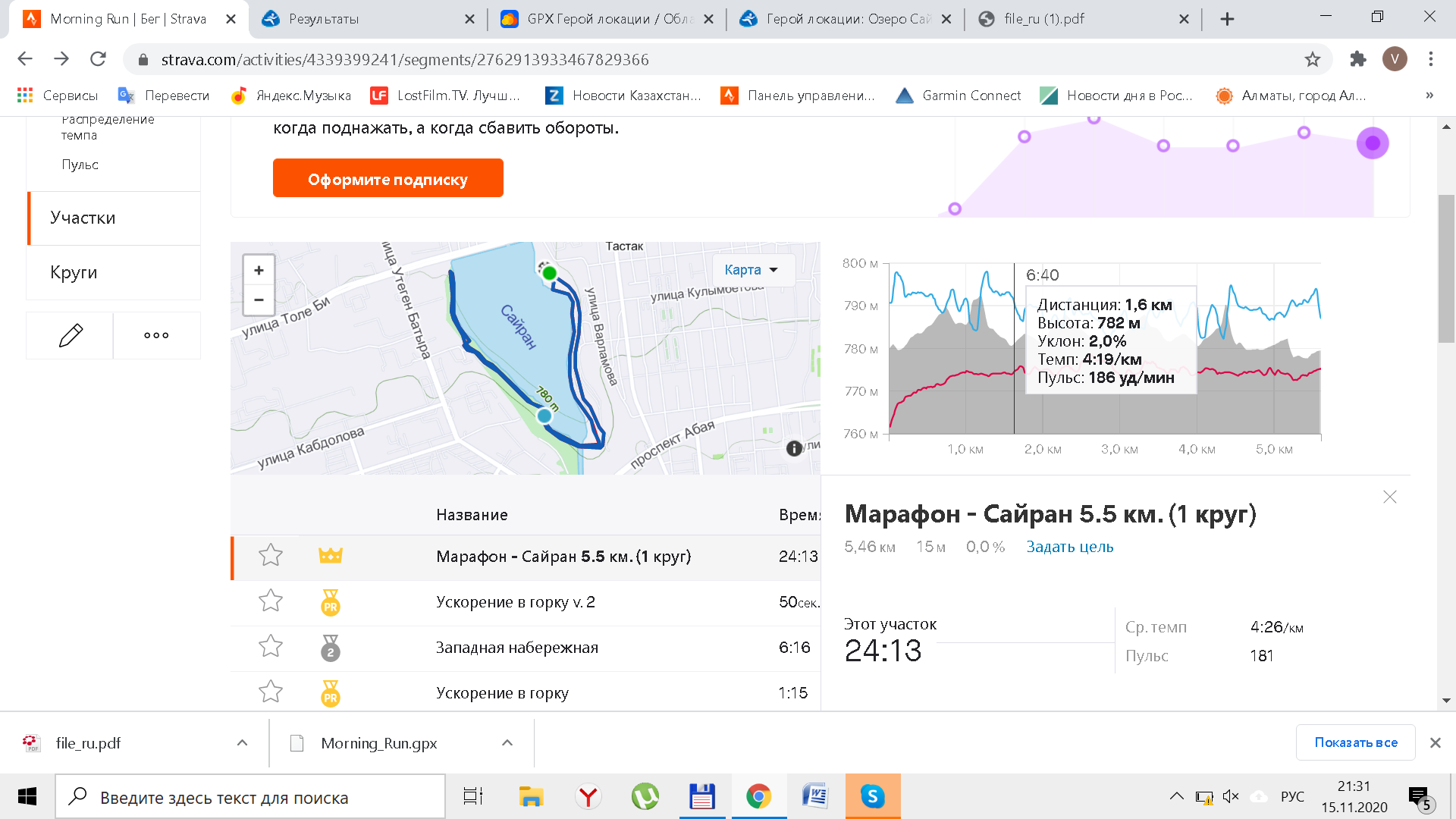Viewport: 1456px width, 819px height.
Task: Expand Morning_Run.gpx download options chevron
Action: point(507,742)
